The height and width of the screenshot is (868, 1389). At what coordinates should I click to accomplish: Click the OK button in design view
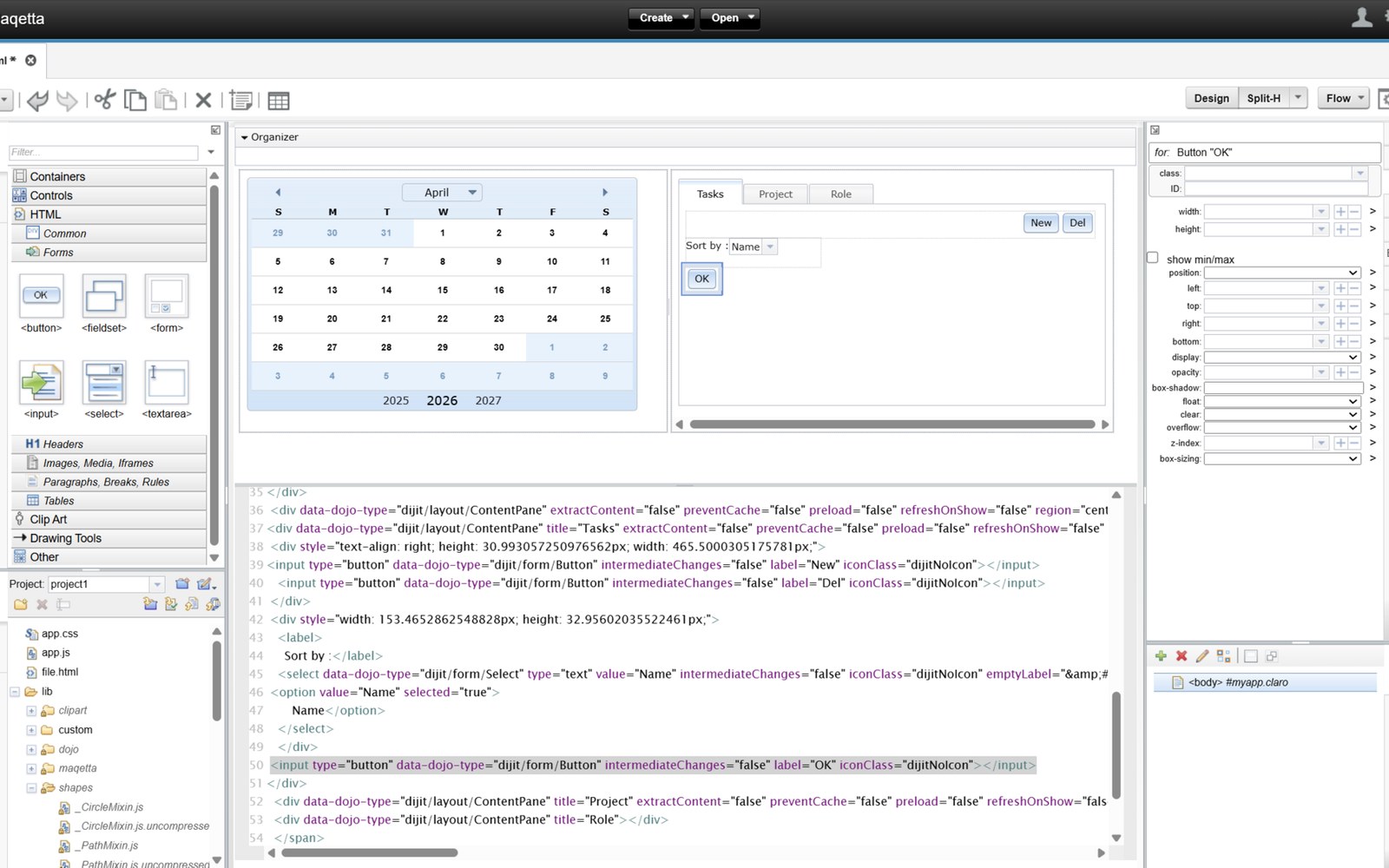pyautogui.click(x=701, y=279)
